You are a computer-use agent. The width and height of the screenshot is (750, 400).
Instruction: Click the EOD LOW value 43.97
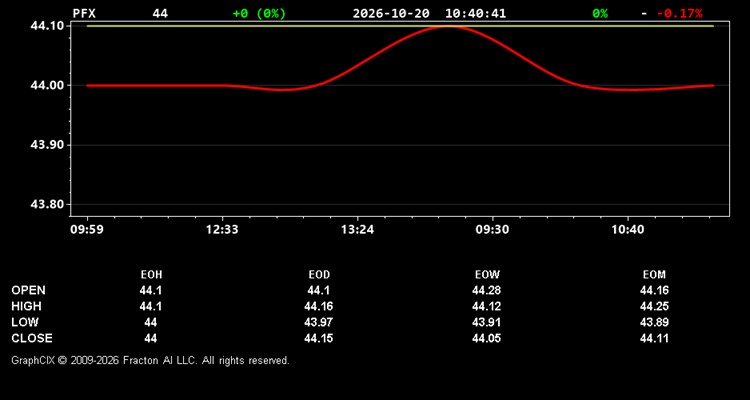[x=319, y=322]
